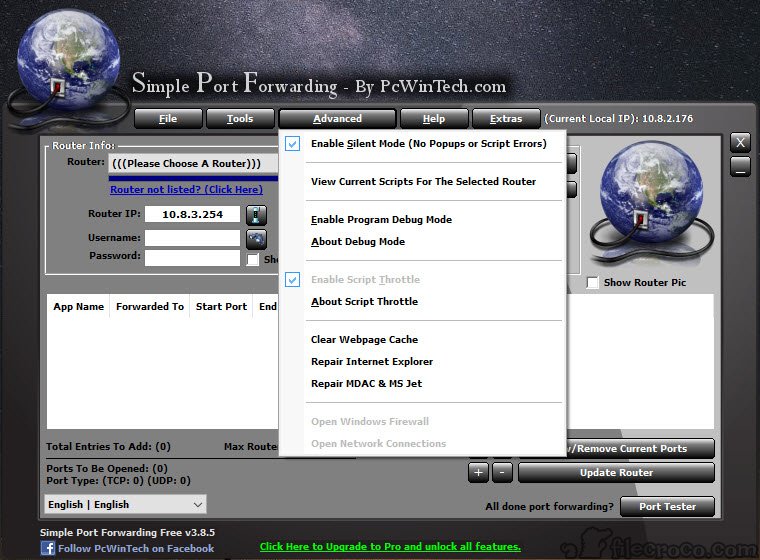The image size is (760, 560).
Task: Enable the Show Router Pic checkbox
Action: 592,283
